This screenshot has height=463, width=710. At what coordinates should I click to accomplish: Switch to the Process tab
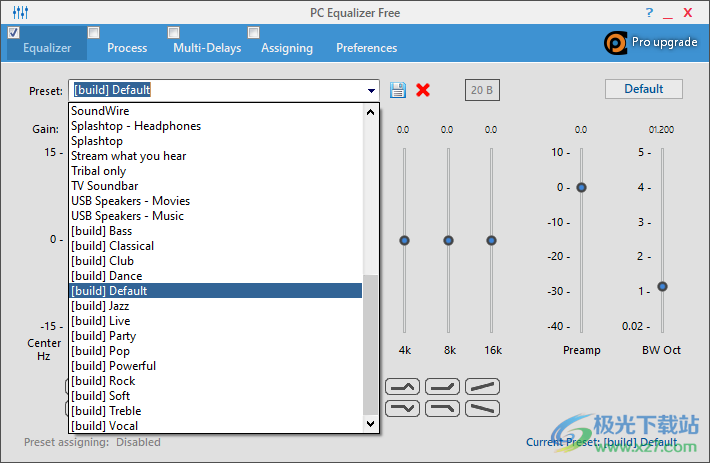click(x=127, y=48)
